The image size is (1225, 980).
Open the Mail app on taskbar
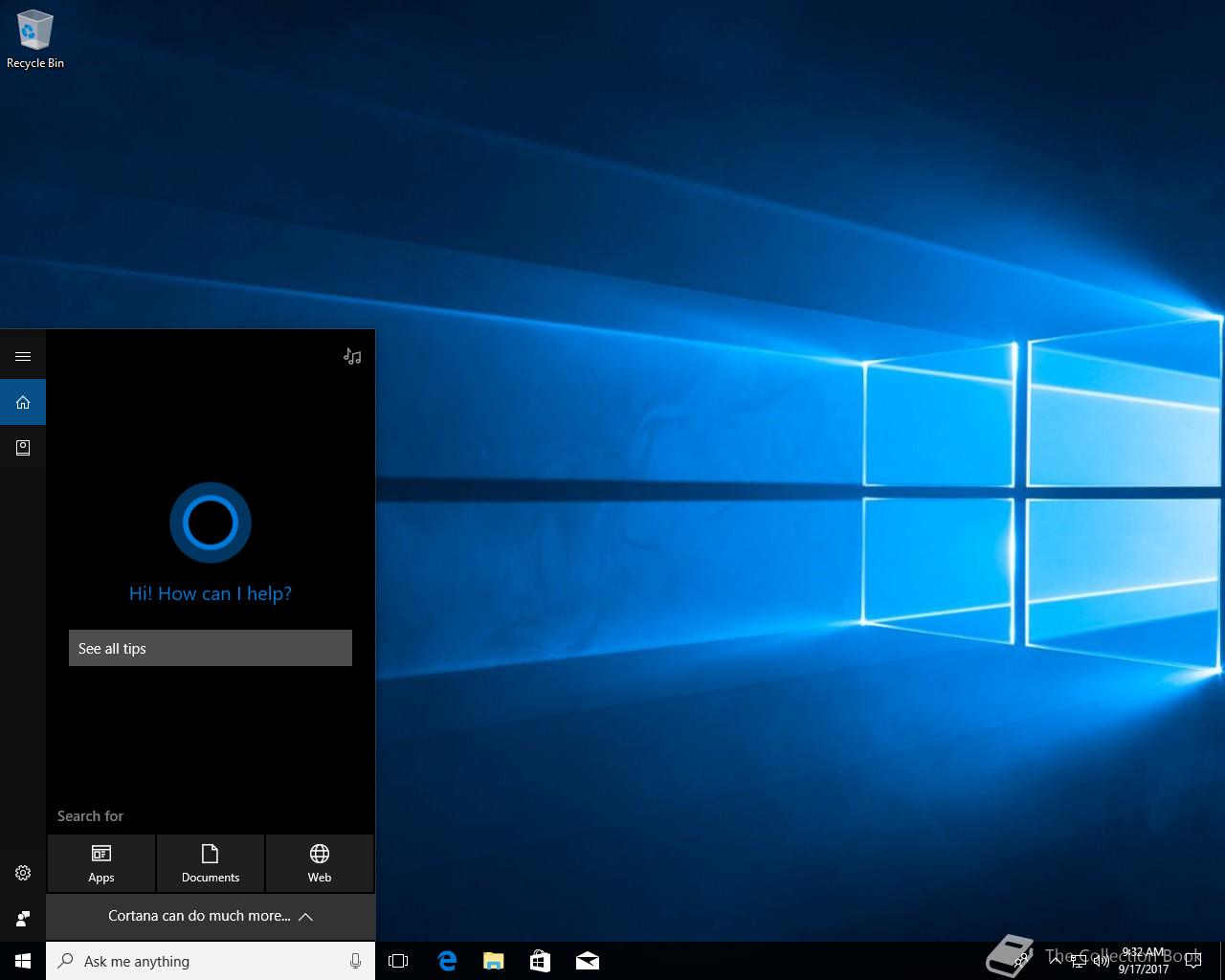coord(588,961)
